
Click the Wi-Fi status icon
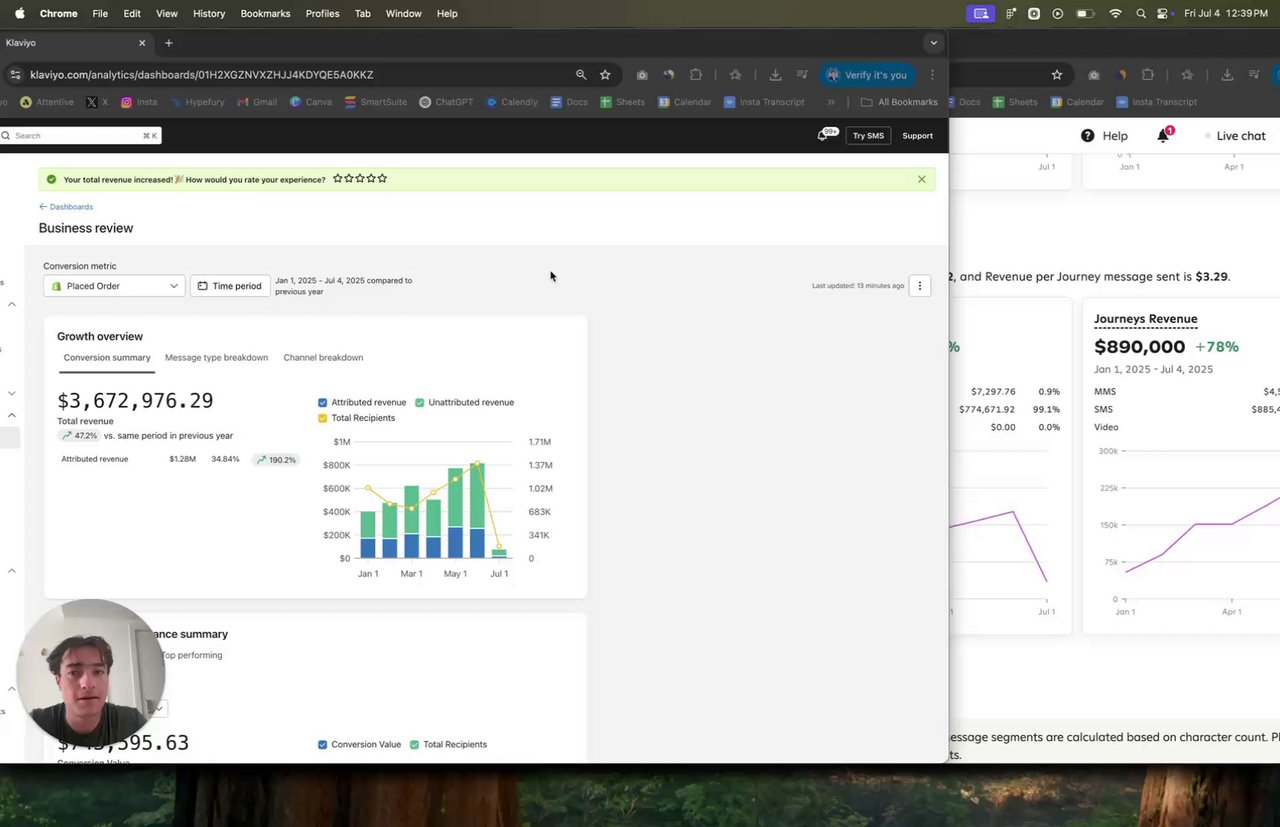1116,13
